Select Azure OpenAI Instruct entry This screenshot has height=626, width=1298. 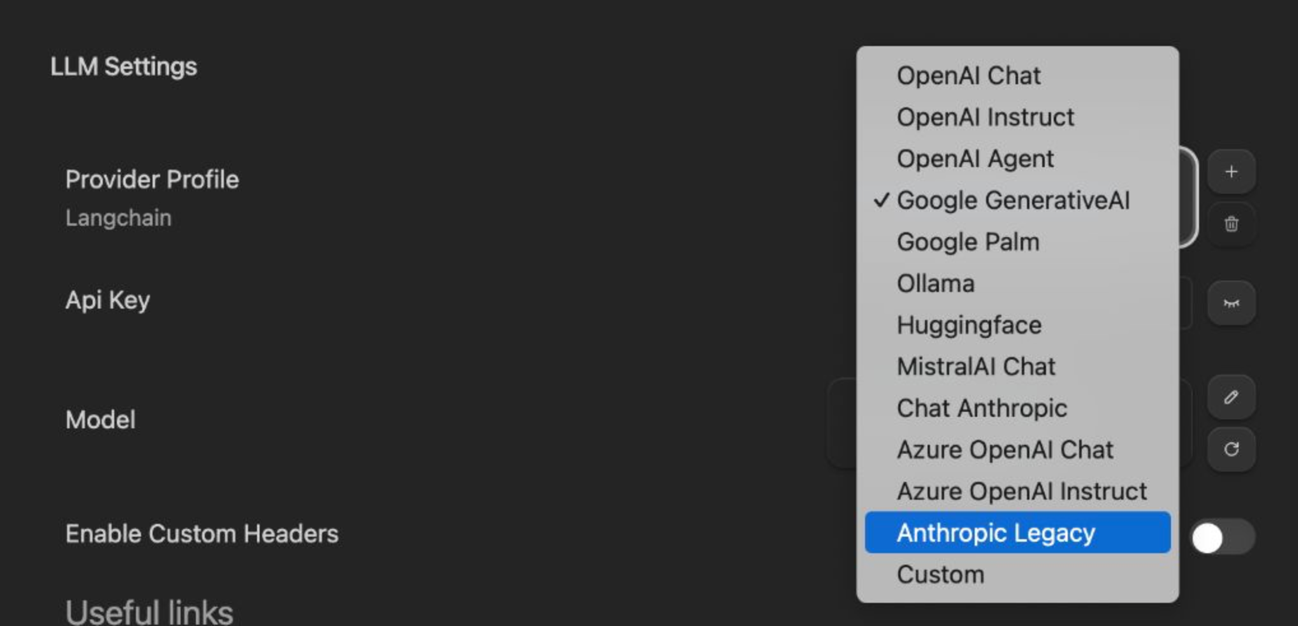pyautogui.click(x=1021, y=492)
